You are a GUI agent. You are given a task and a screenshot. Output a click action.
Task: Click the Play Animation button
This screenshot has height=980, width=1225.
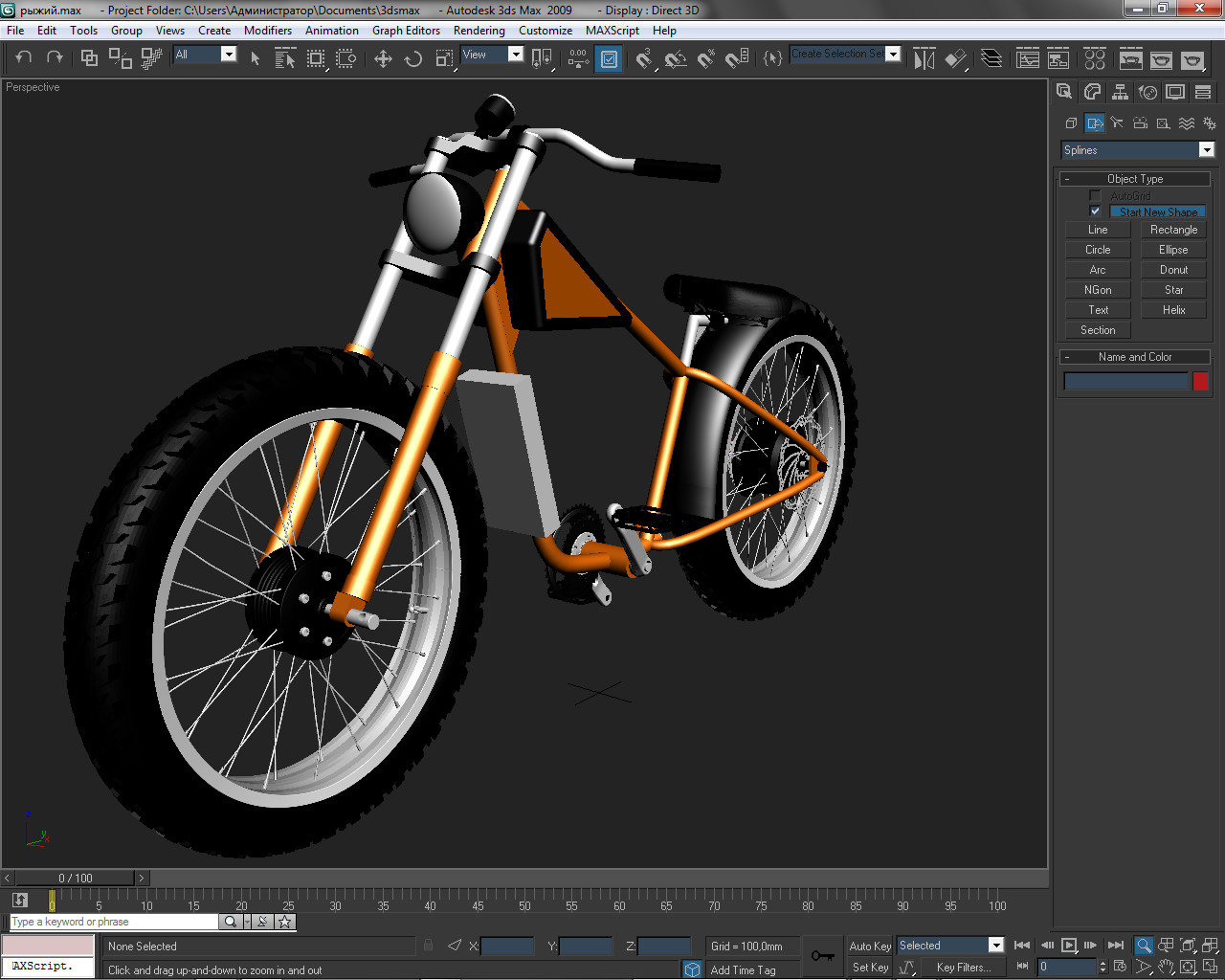[1069, 946]
